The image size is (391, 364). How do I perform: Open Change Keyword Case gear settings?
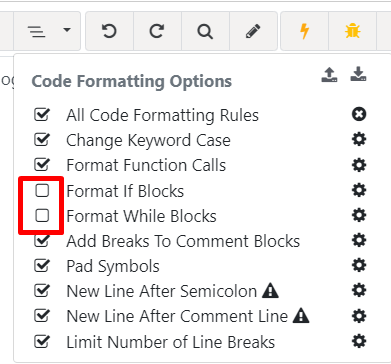coord(359,140)
